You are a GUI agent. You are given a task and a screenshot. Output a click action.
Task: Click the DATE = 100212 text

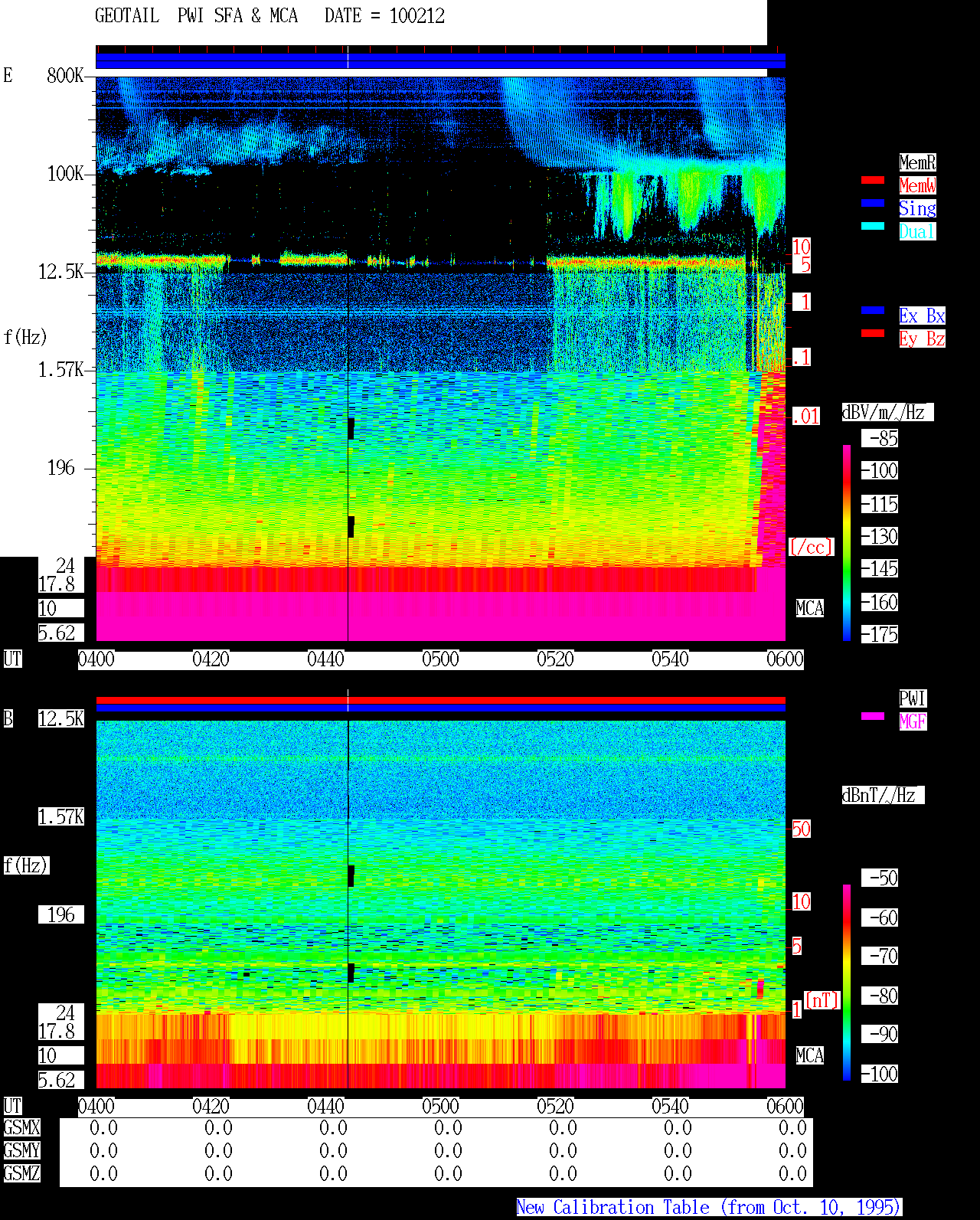(384, 16)
